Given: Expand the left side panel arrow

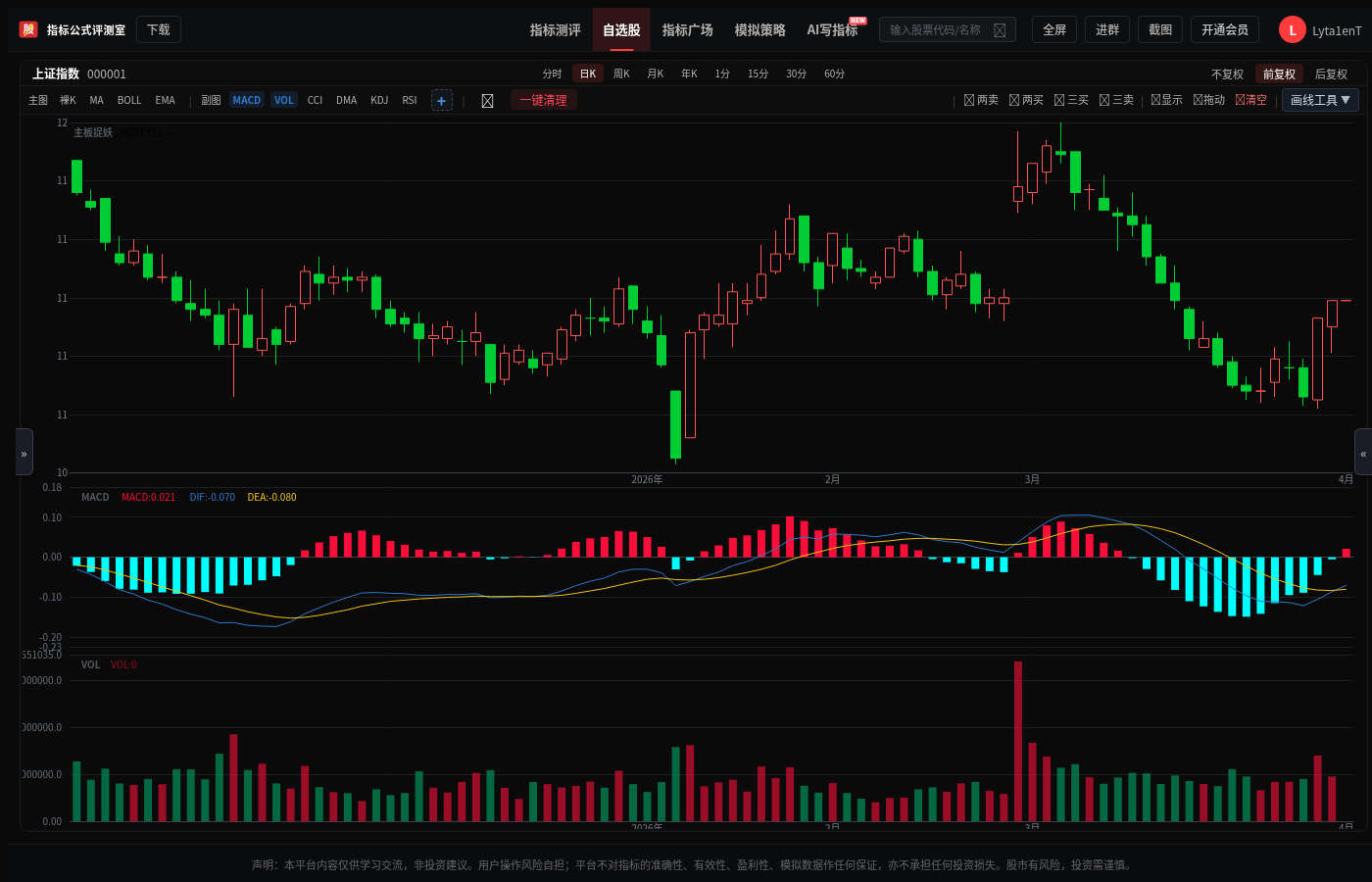Looking at the screenshot, I should tap(24, 452).
